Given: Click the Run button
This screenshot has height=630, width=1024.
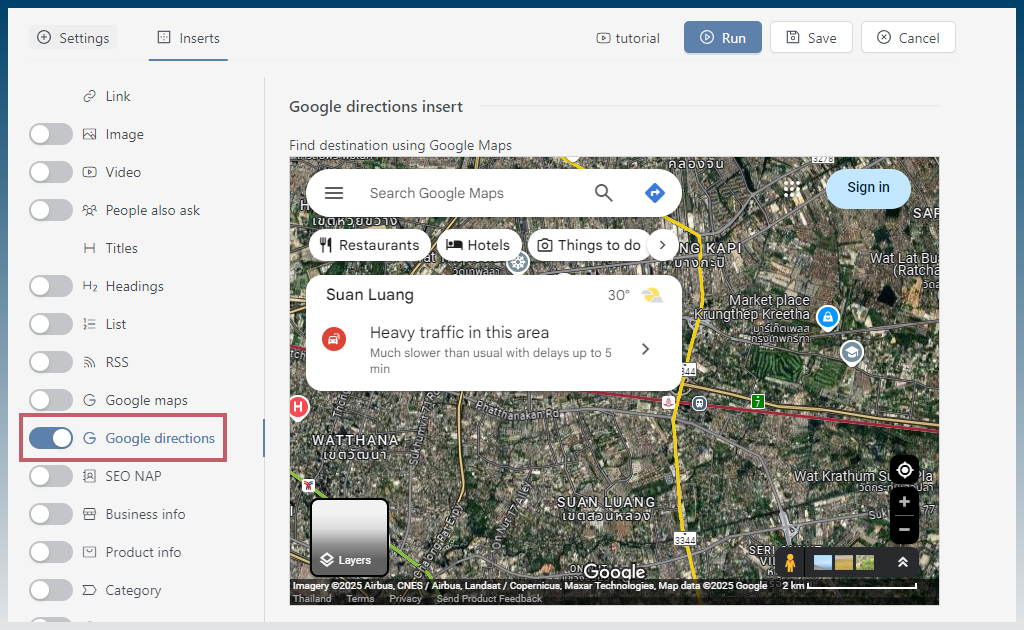Looking at the screenshot, I should pos(723,37).
